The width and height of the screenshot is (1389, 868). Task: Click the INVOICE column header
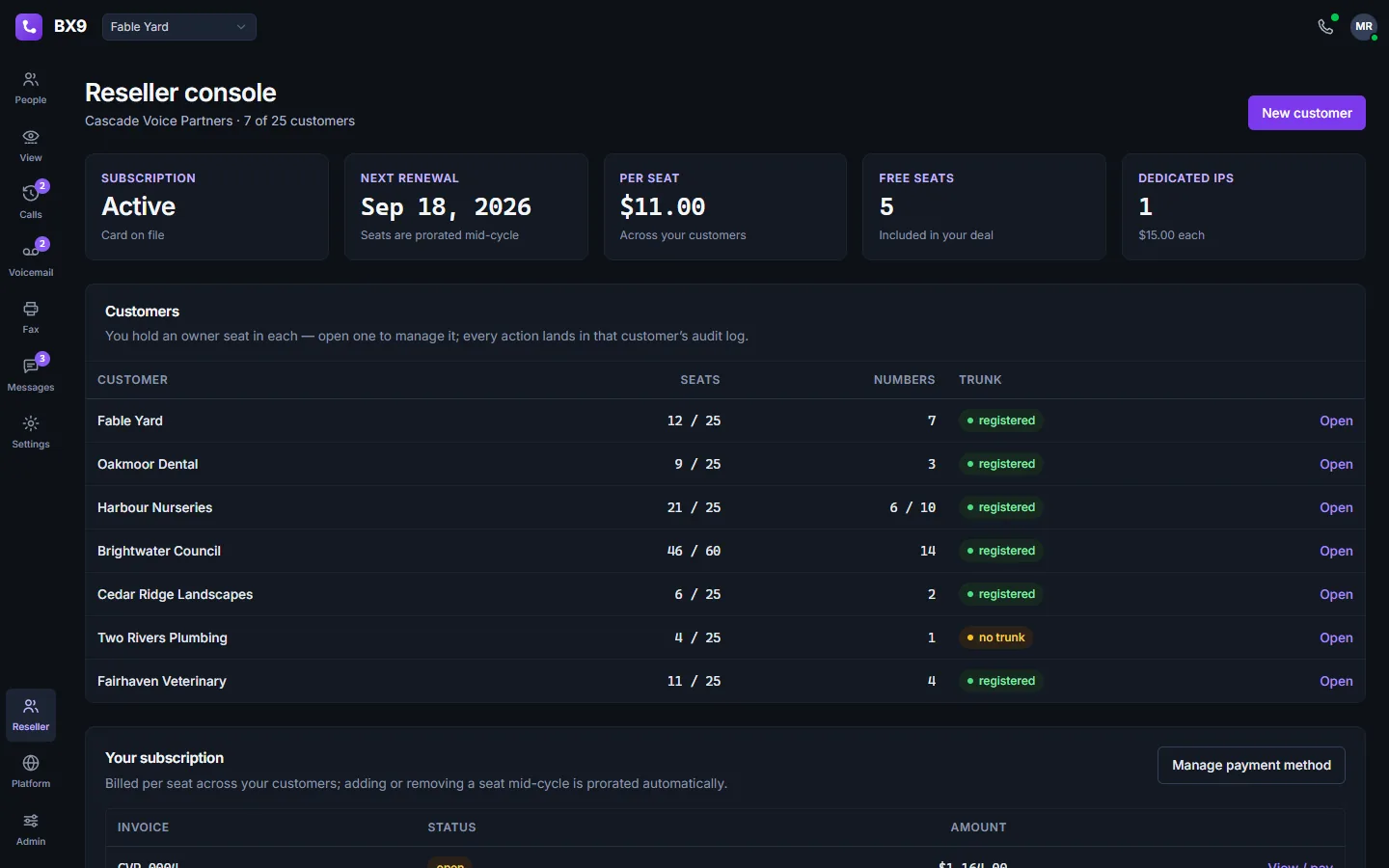click(143, 827)
